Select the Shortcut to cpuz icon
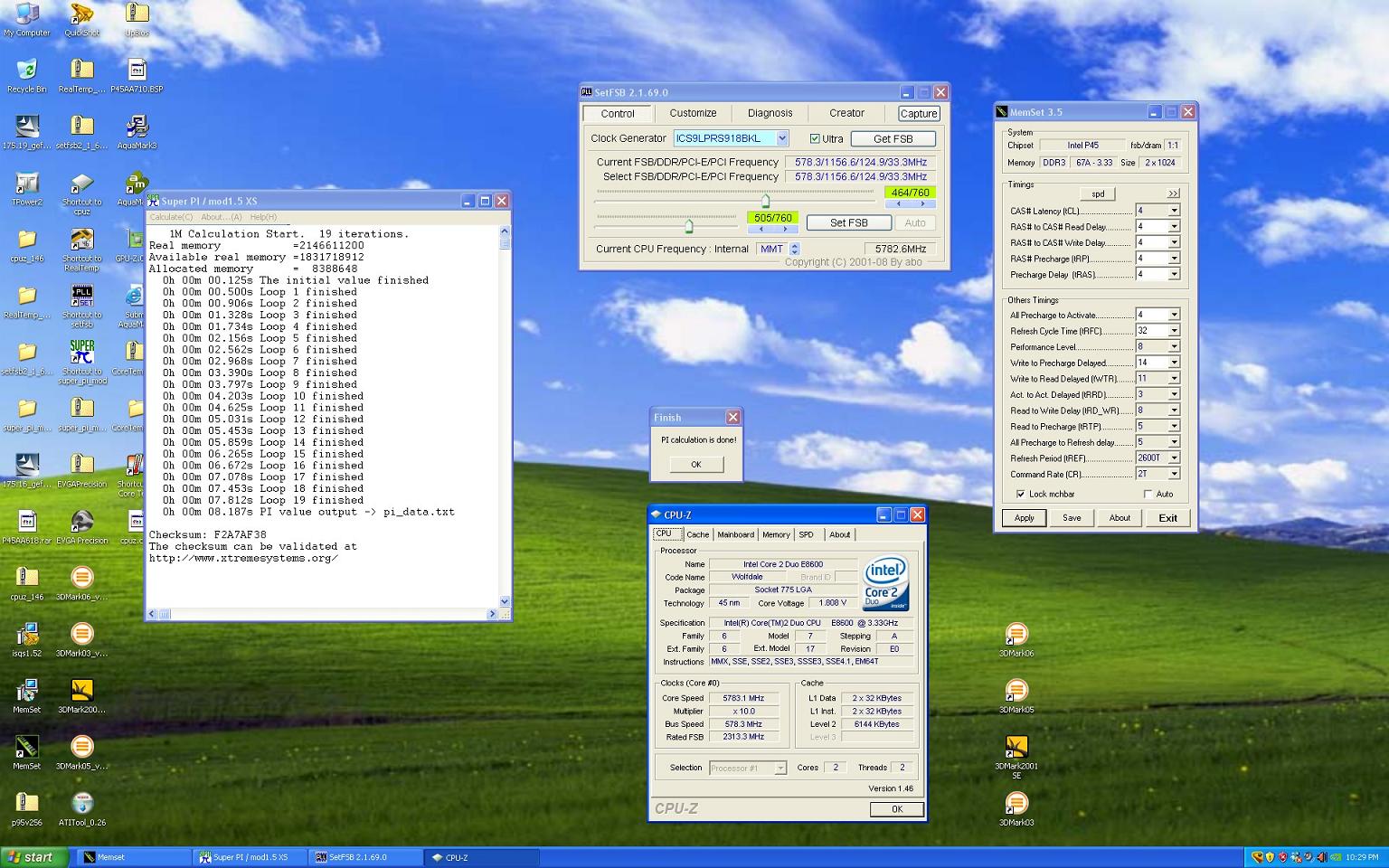 coord(82,193)
